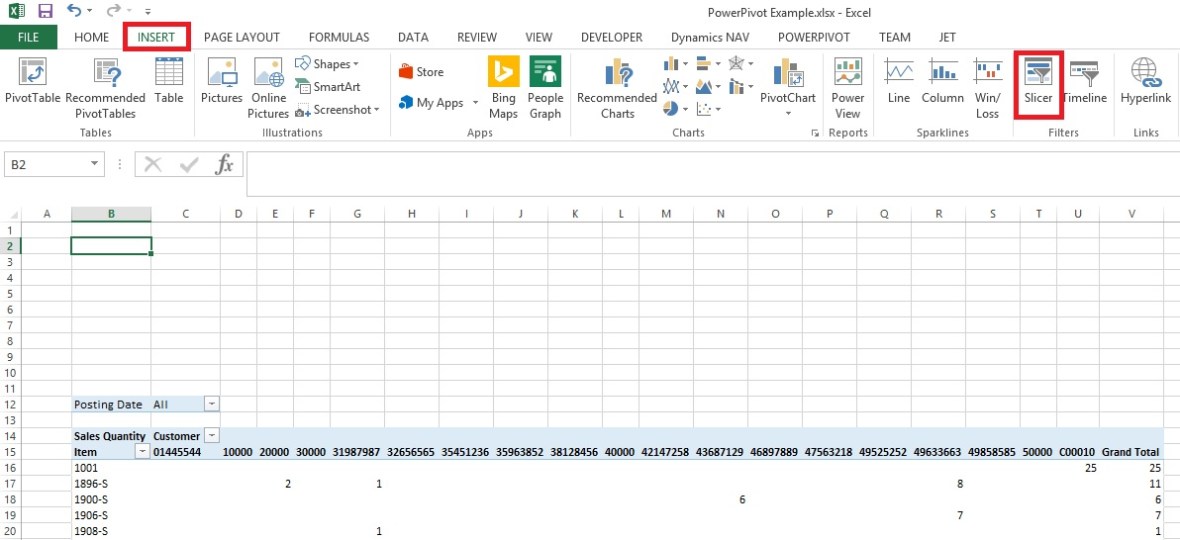Insert a Table from the Tables group

(169, 81)
